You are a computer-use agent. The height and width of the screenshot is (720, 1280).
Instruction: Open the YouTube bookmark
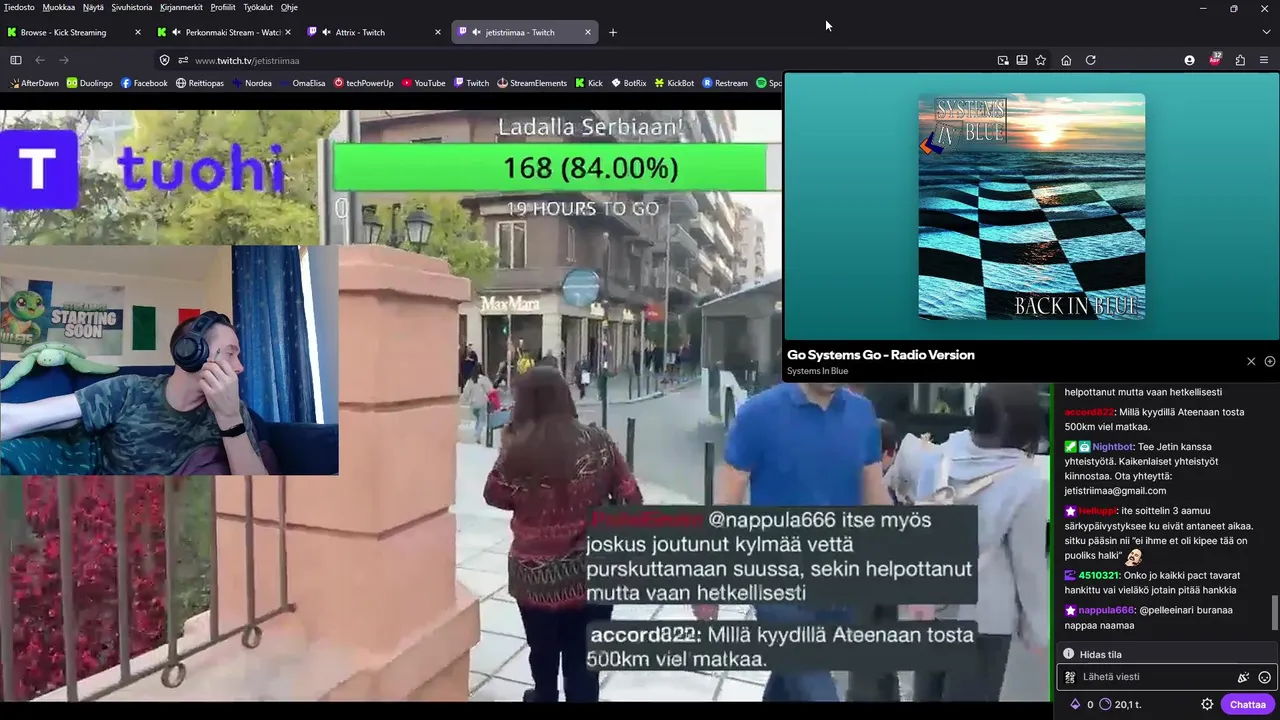(424, 83)
